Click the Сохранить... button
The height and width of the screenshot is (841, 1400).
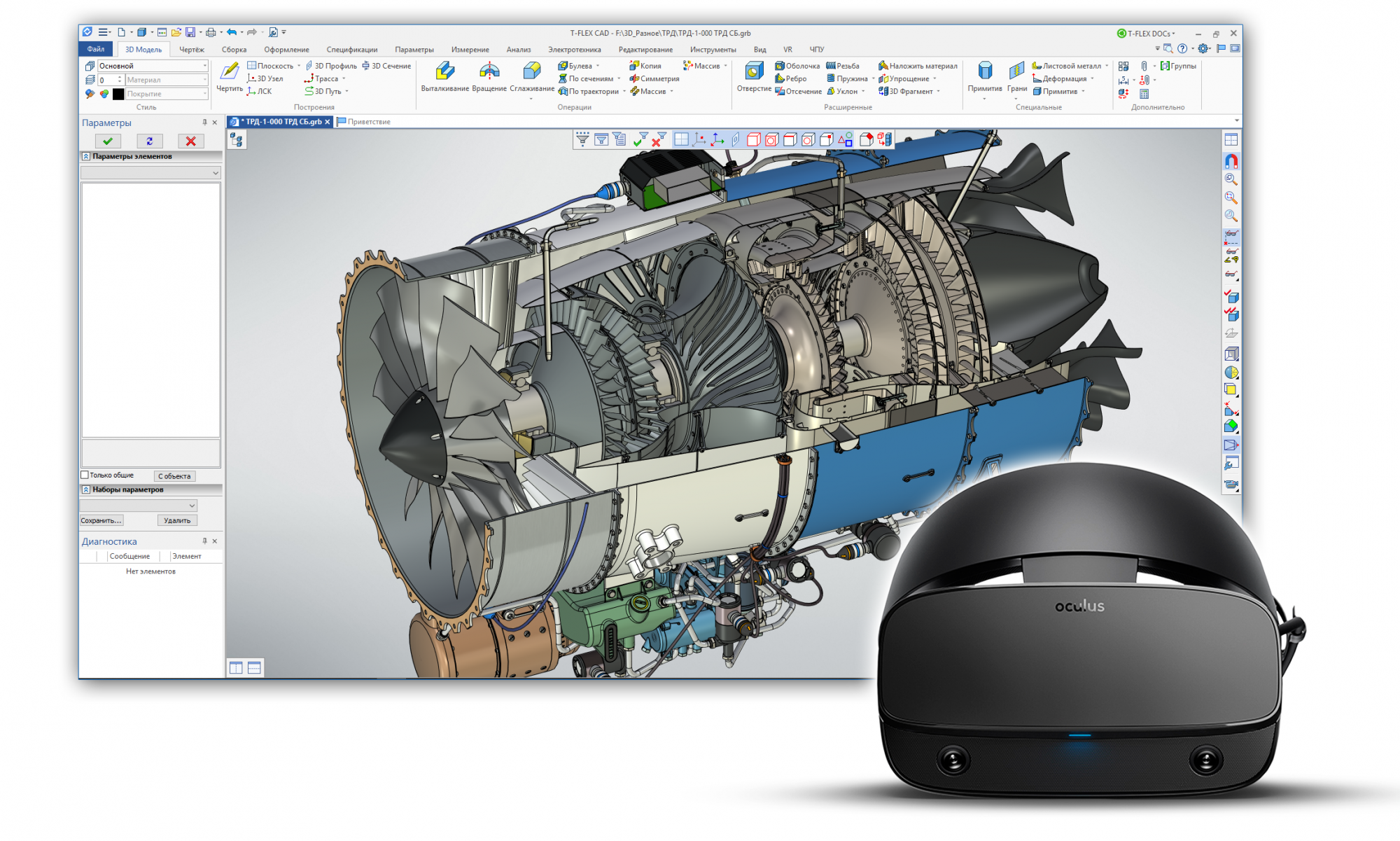[101, 520]
